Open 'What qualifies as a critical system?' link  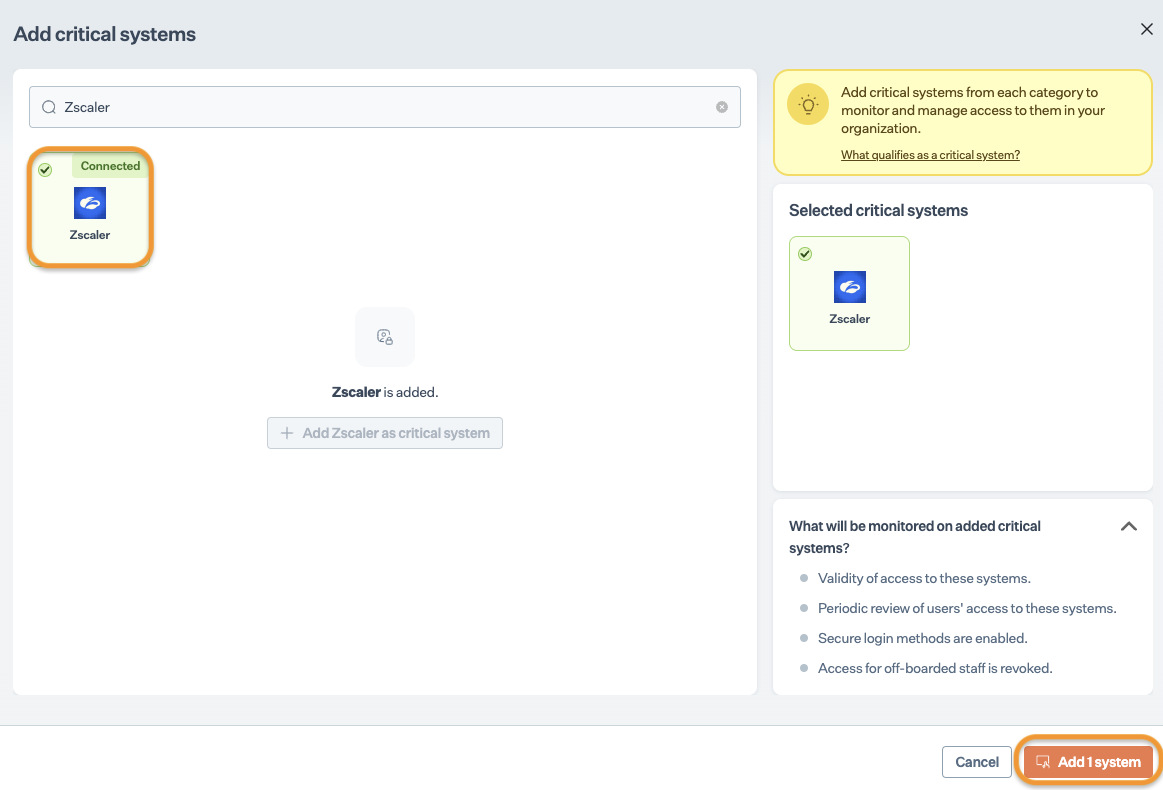coord(930,155)
